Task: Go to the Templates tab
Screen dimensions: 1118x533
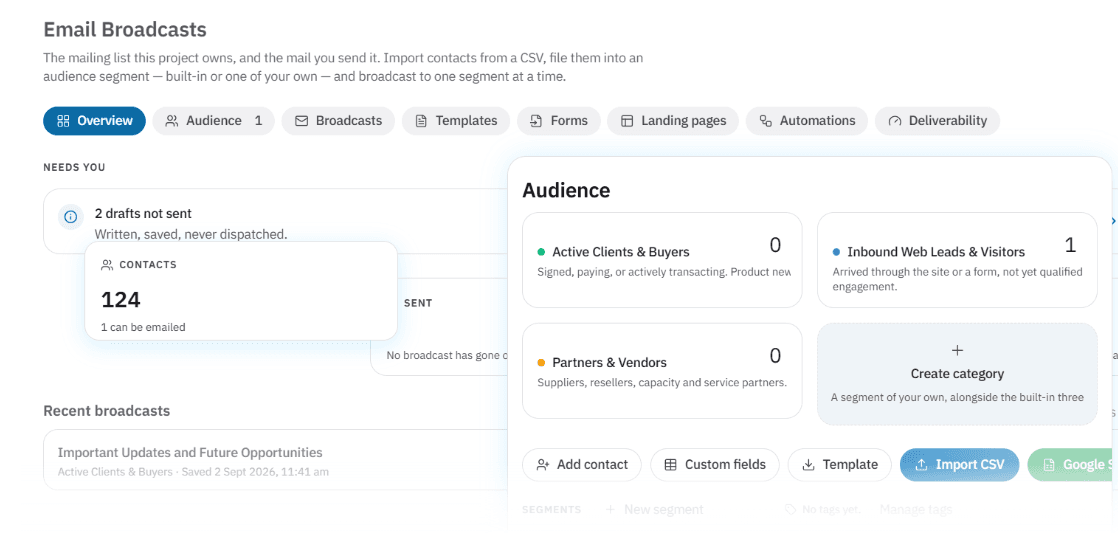Action: pyautogui.click(x=456, y=121)
